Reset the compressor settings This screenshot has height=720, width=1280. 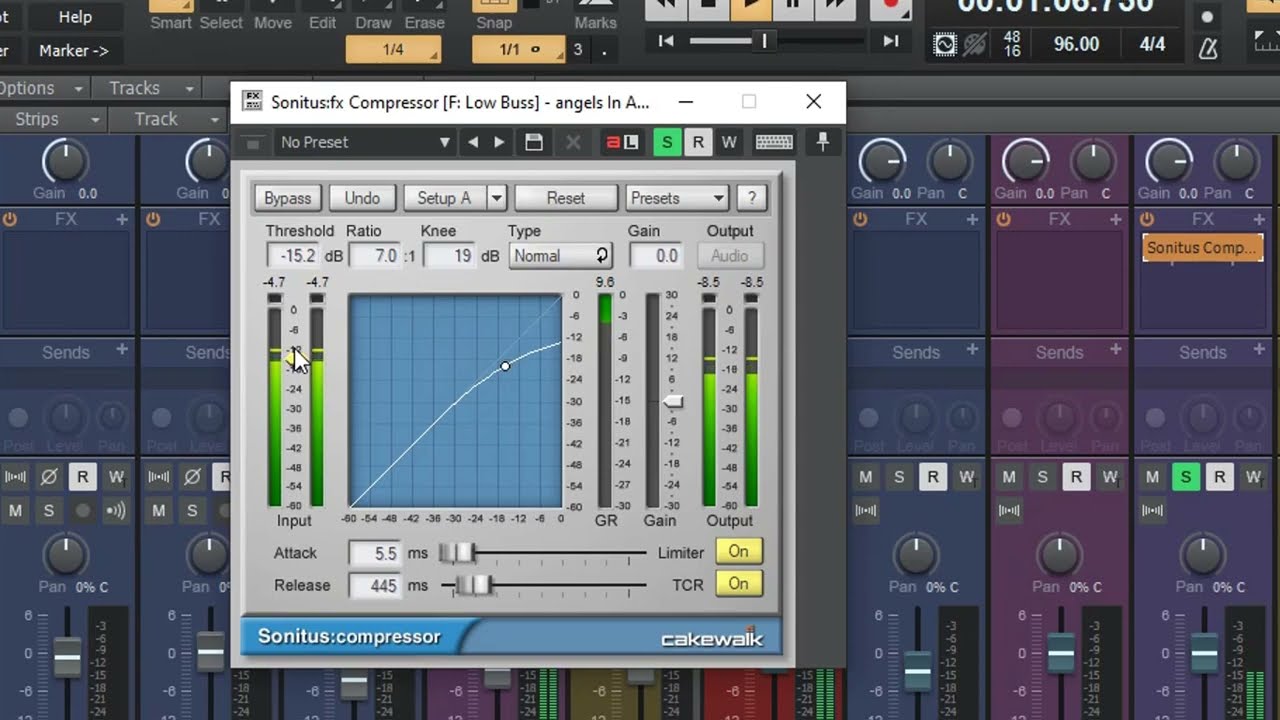point(565,198)
